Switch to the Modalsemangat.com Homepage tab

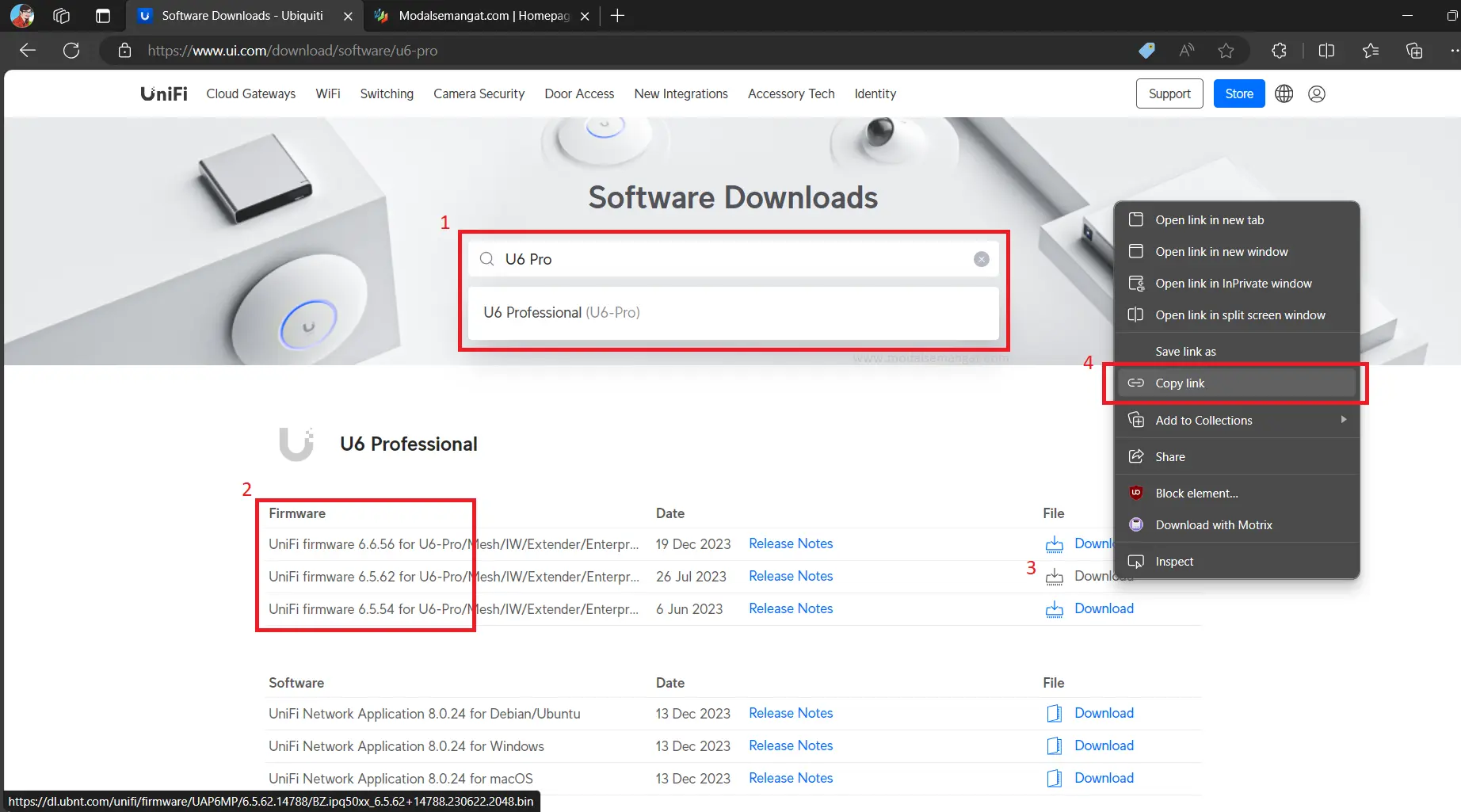483,16
